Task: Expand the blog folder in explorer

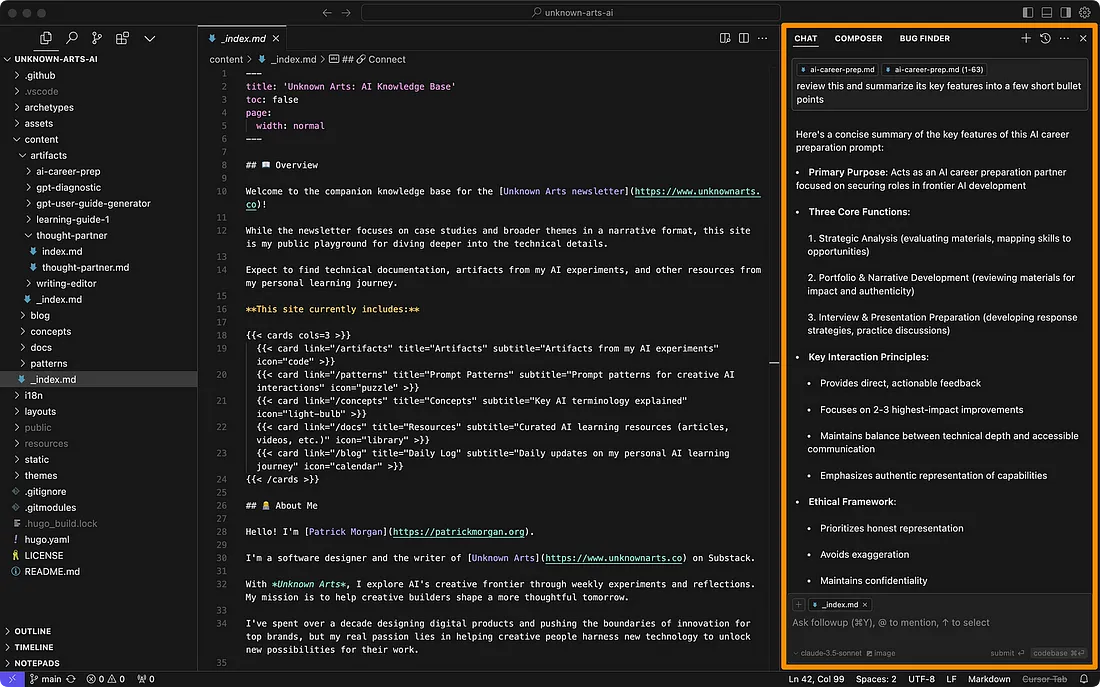Action: pos(40,315)
